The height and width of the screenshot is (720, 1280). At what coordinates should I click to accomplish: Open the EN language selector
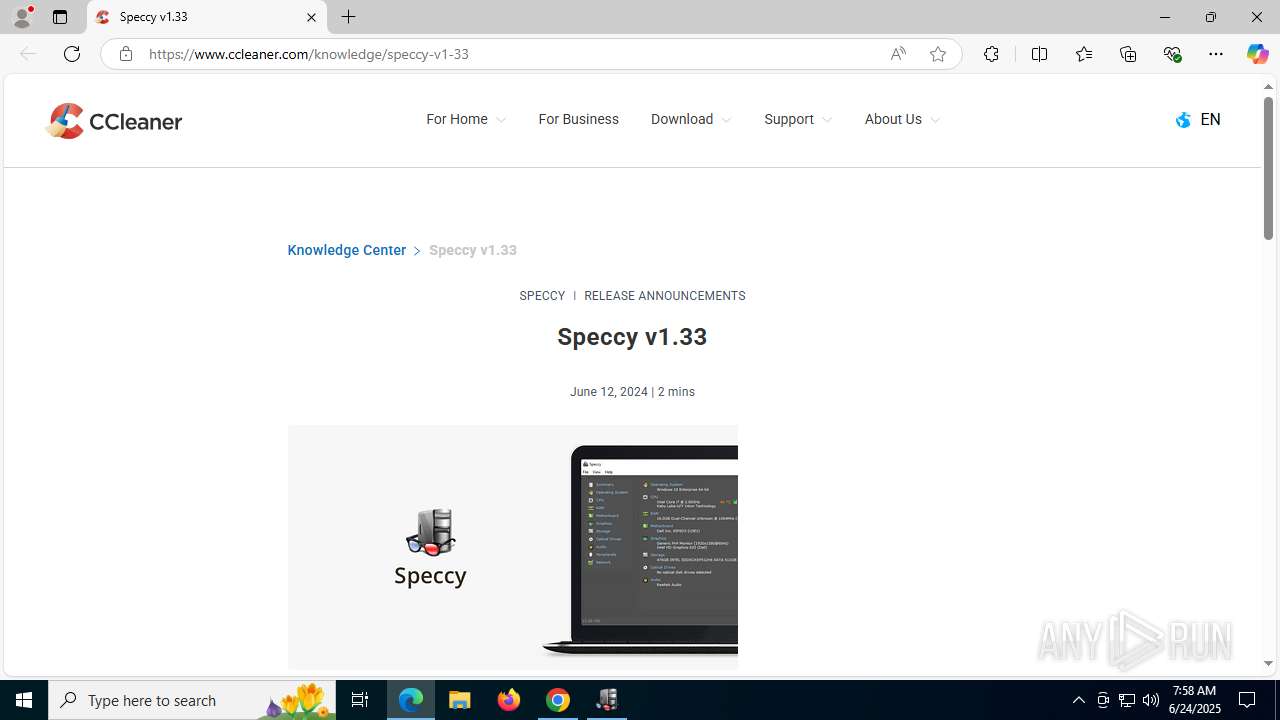tap(1198, 119)
